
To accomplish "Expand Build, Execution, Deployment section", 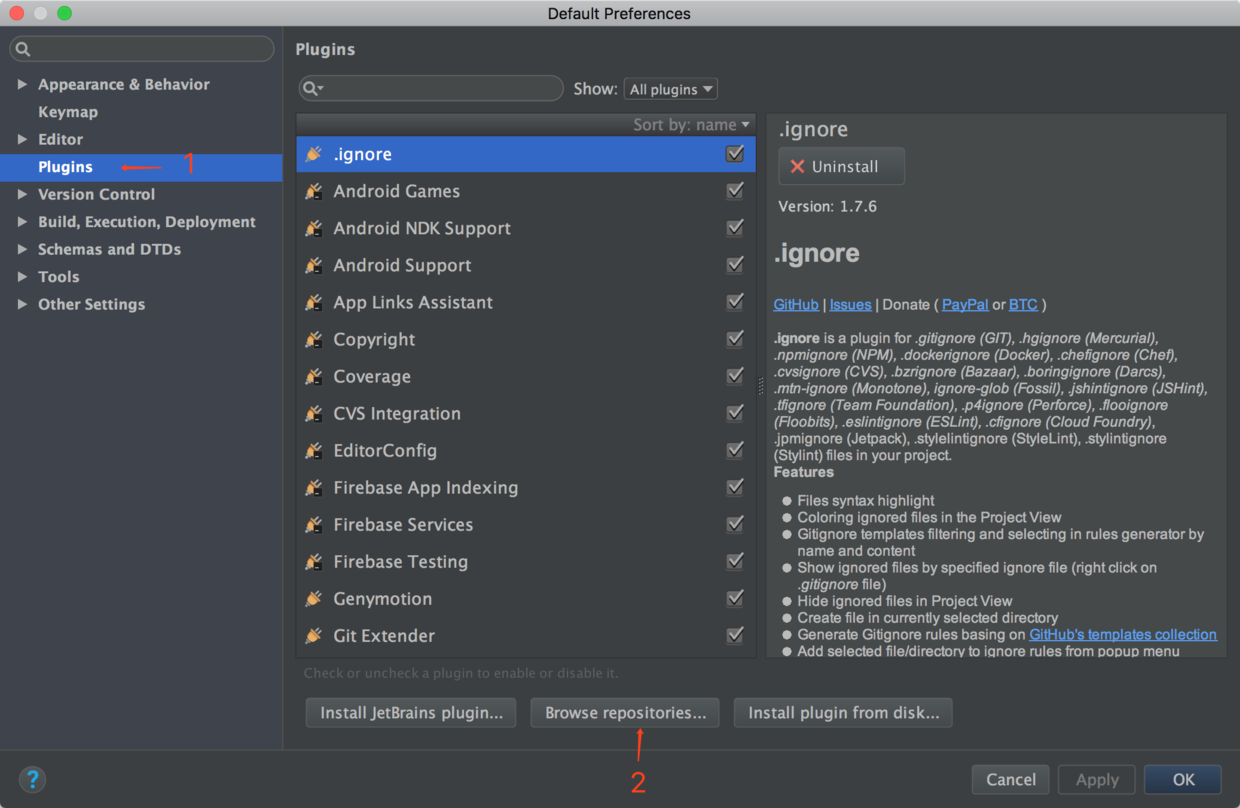I will (x=22, y=222).
